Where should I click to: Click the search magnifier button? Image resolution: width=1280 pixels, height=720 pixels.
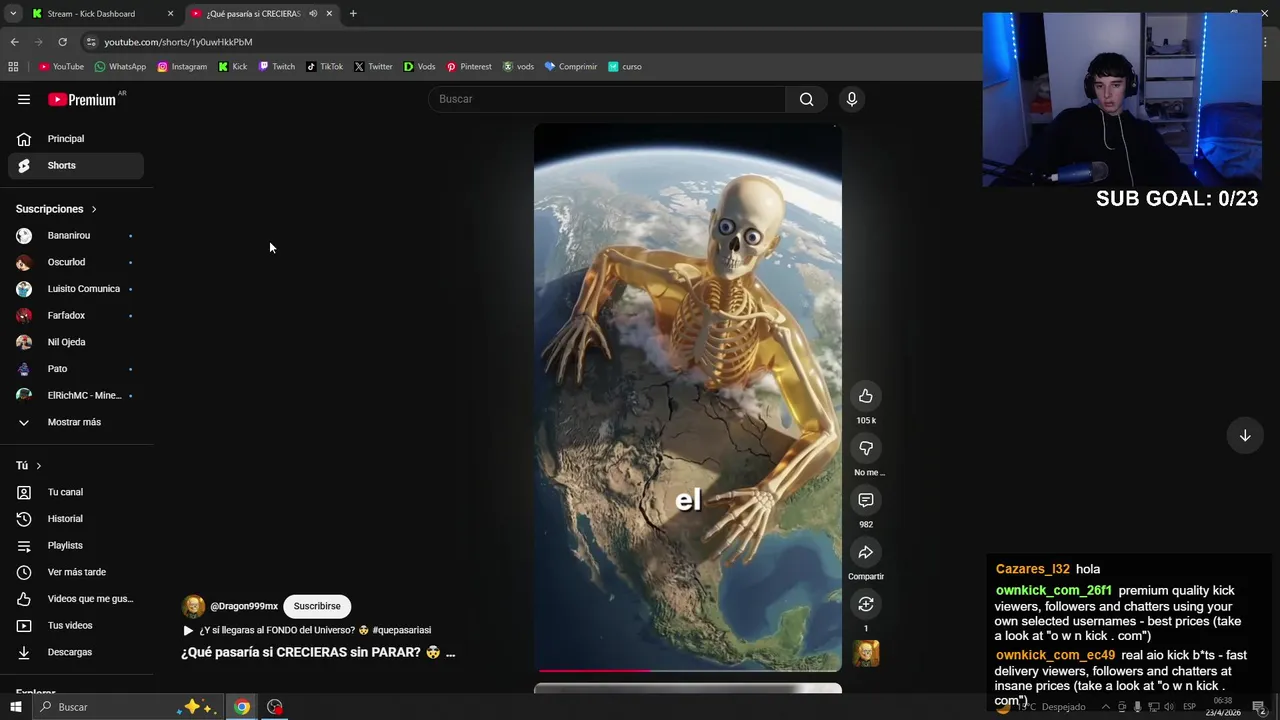[x=806, y=99]
